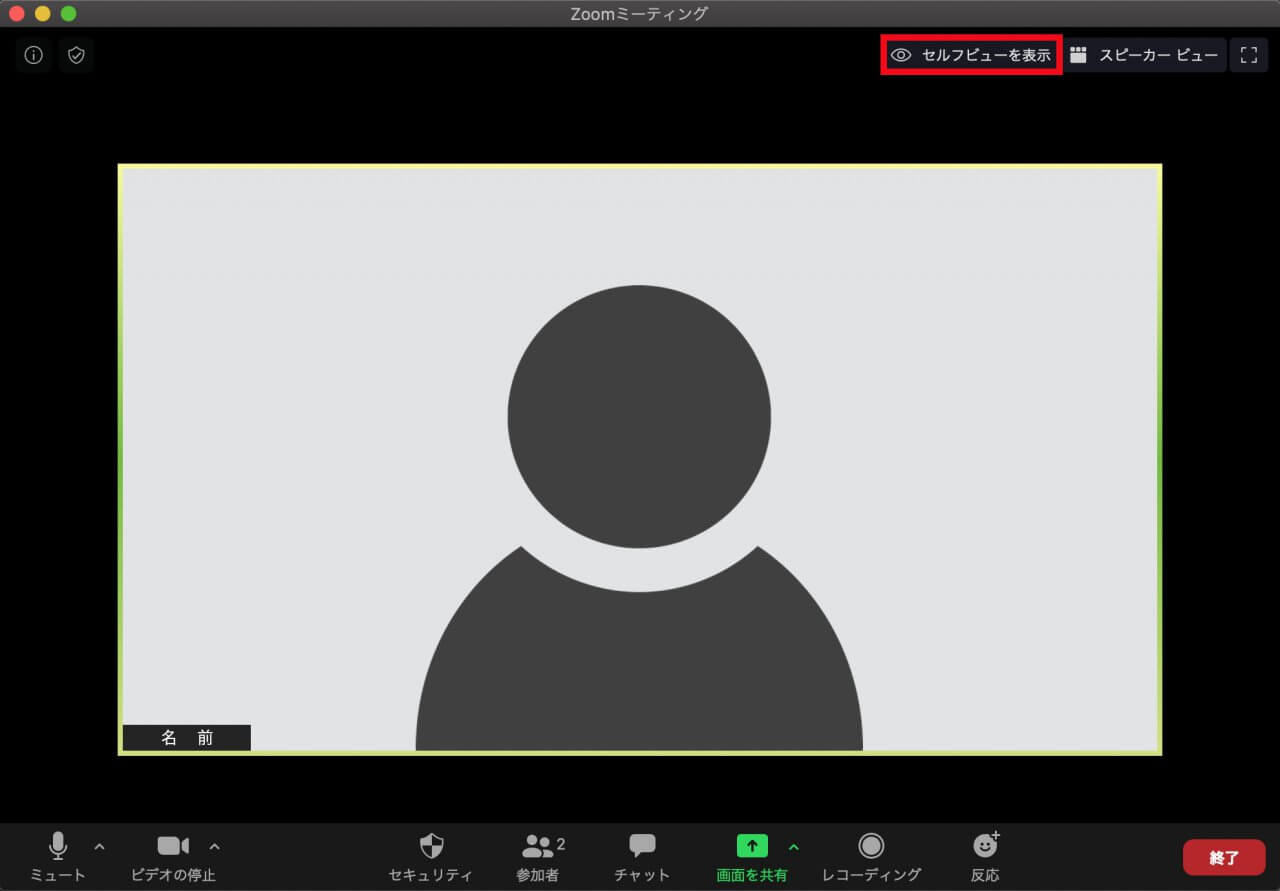Mute the microphone (ミュート)
Viewport: 1280px width, 891px height.
click(x=58, y=857)
